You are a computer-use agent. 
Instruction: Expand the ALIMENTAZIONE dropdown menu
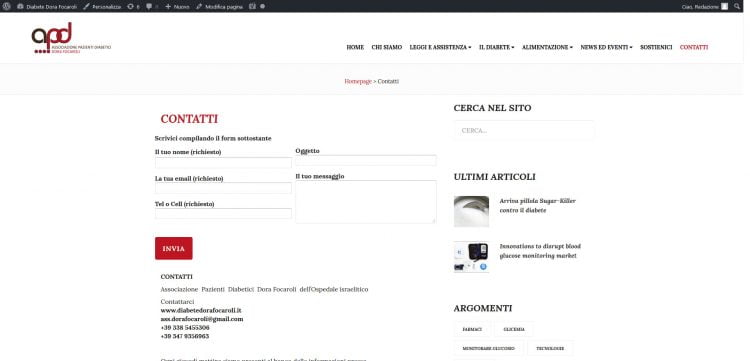[x=547, y=47]
